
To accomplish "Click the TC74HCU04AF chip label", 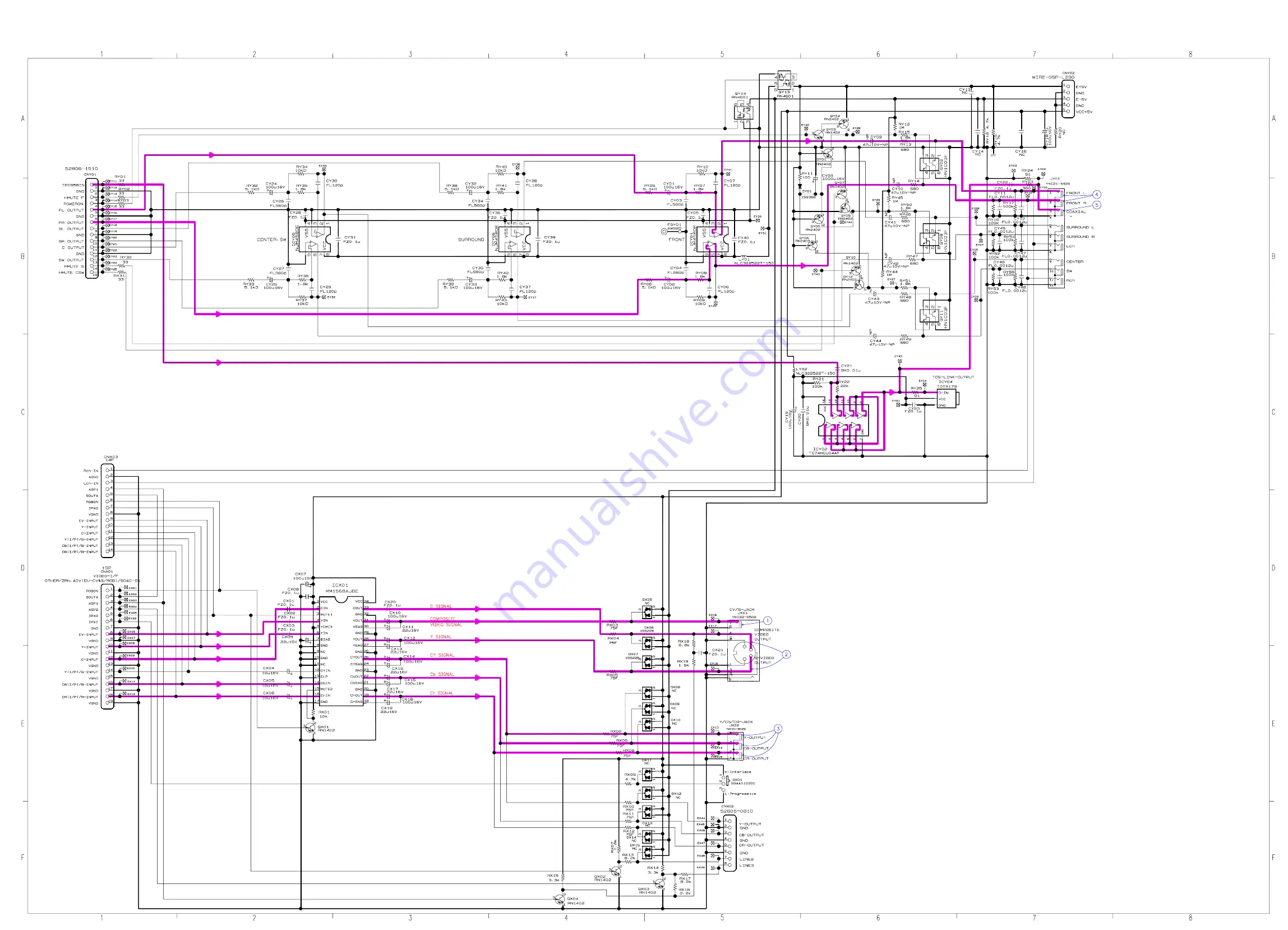I will 824,453.
